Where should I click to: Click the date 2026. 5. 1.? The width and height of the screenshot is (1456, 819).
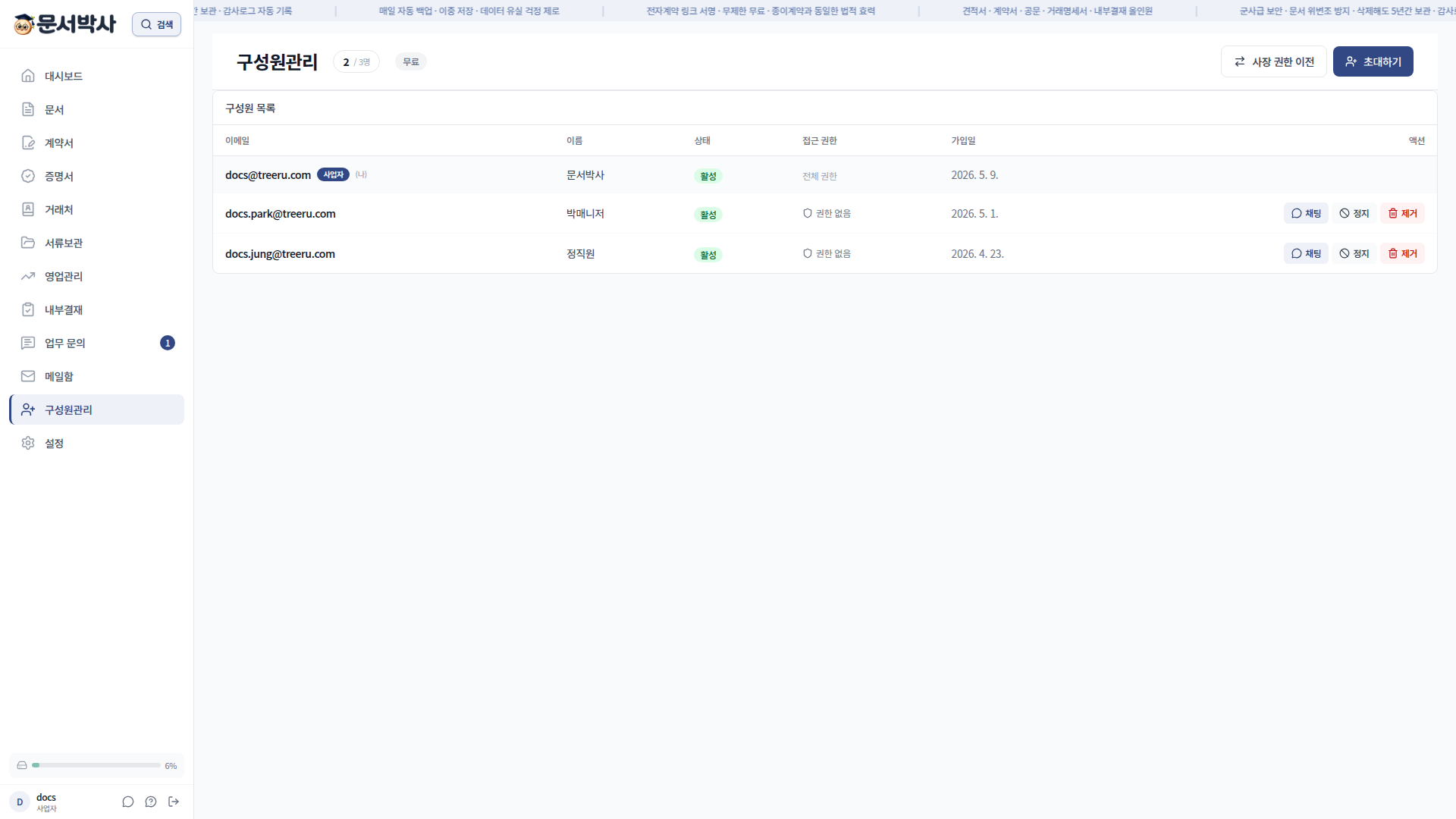[974, 214]
